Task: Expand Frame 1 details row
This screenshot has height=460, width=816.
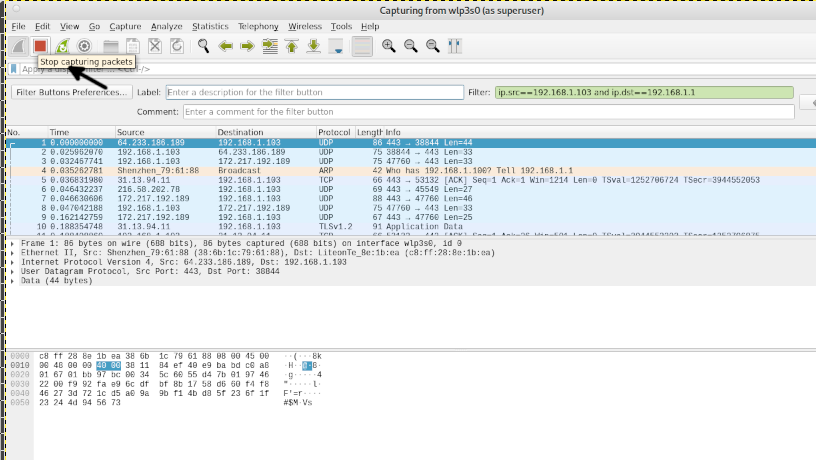Action: tap(12, 244)
